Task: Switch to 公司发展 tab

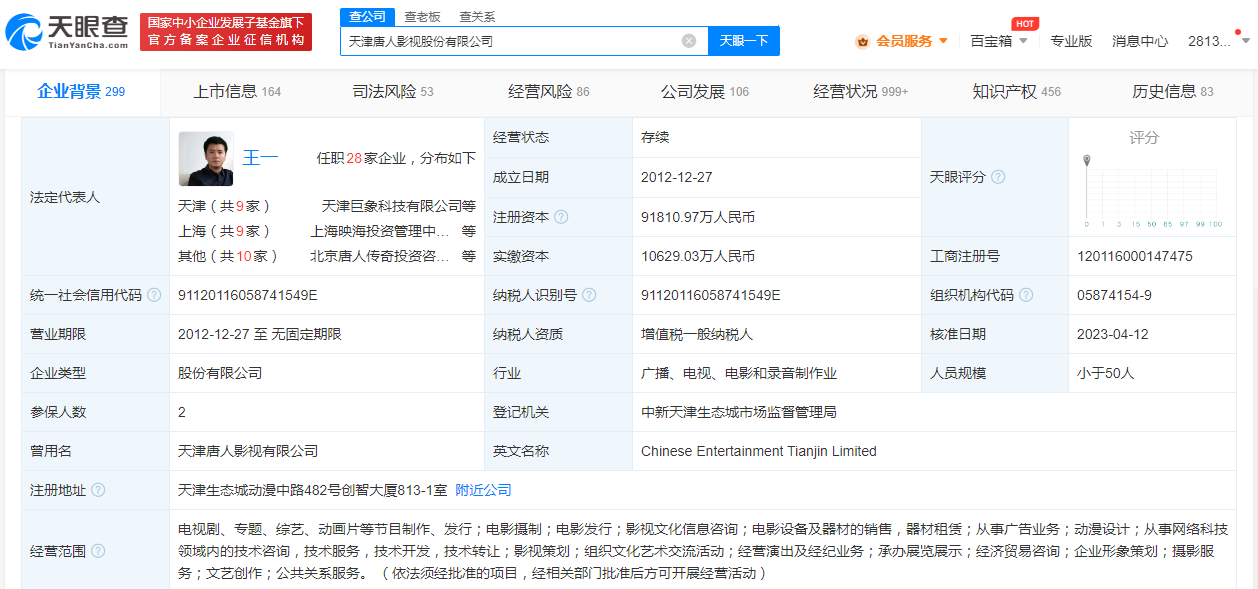Action: tap(705, 92)
